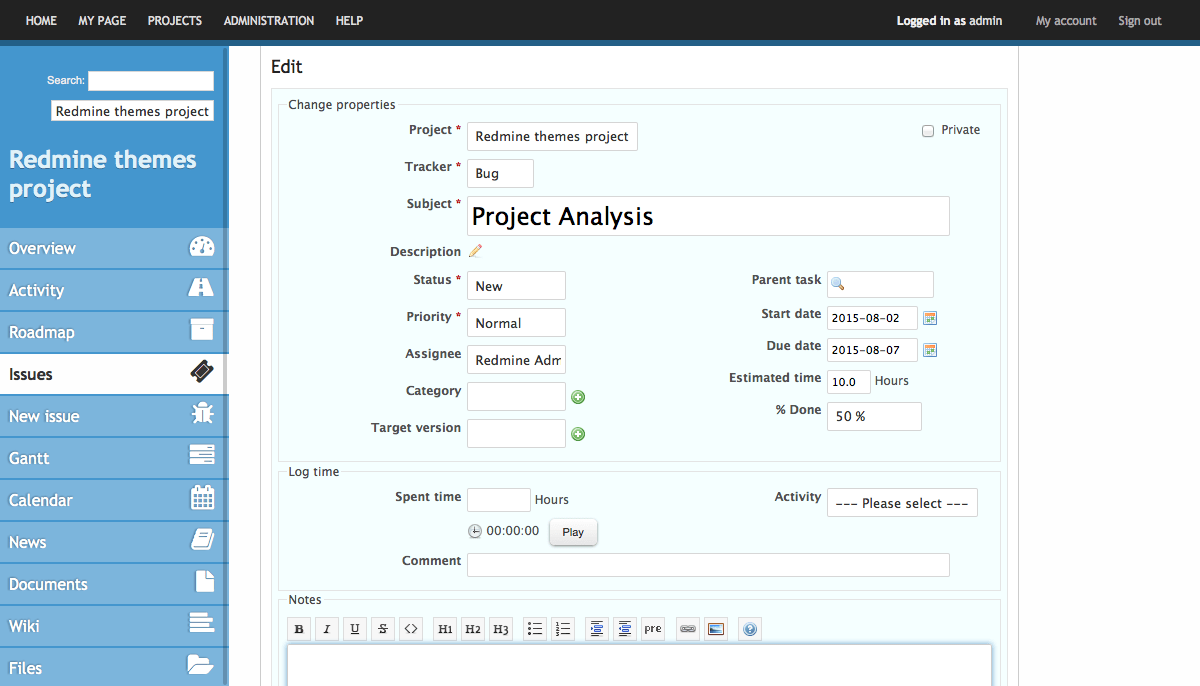Apply strikethrough formatting in Notes toolbar
This screenshot has width=1200, height=686.
pos(383,629)
